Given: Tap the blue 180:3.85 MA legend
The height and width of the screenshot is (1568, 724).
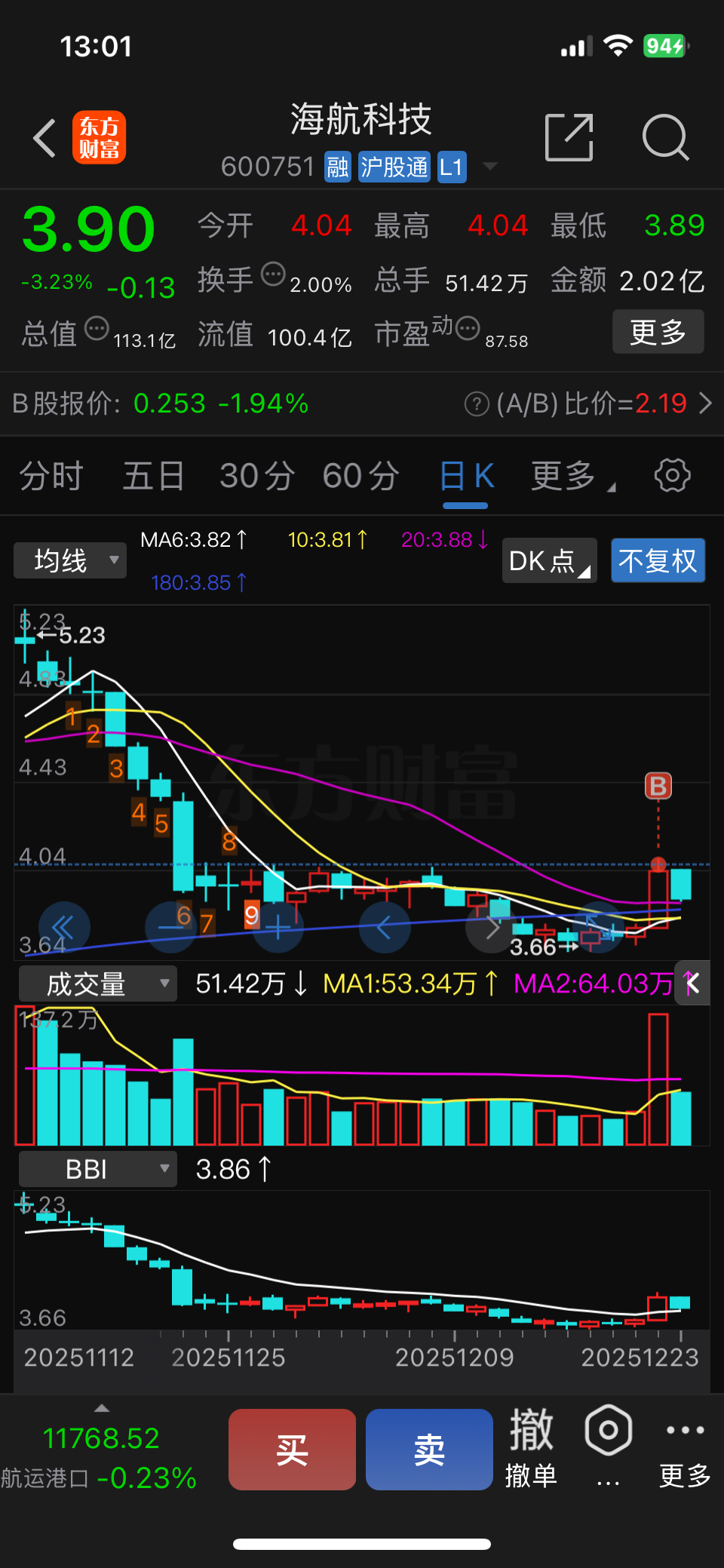Looking at the screenshot, I should [x=199, y=582].
